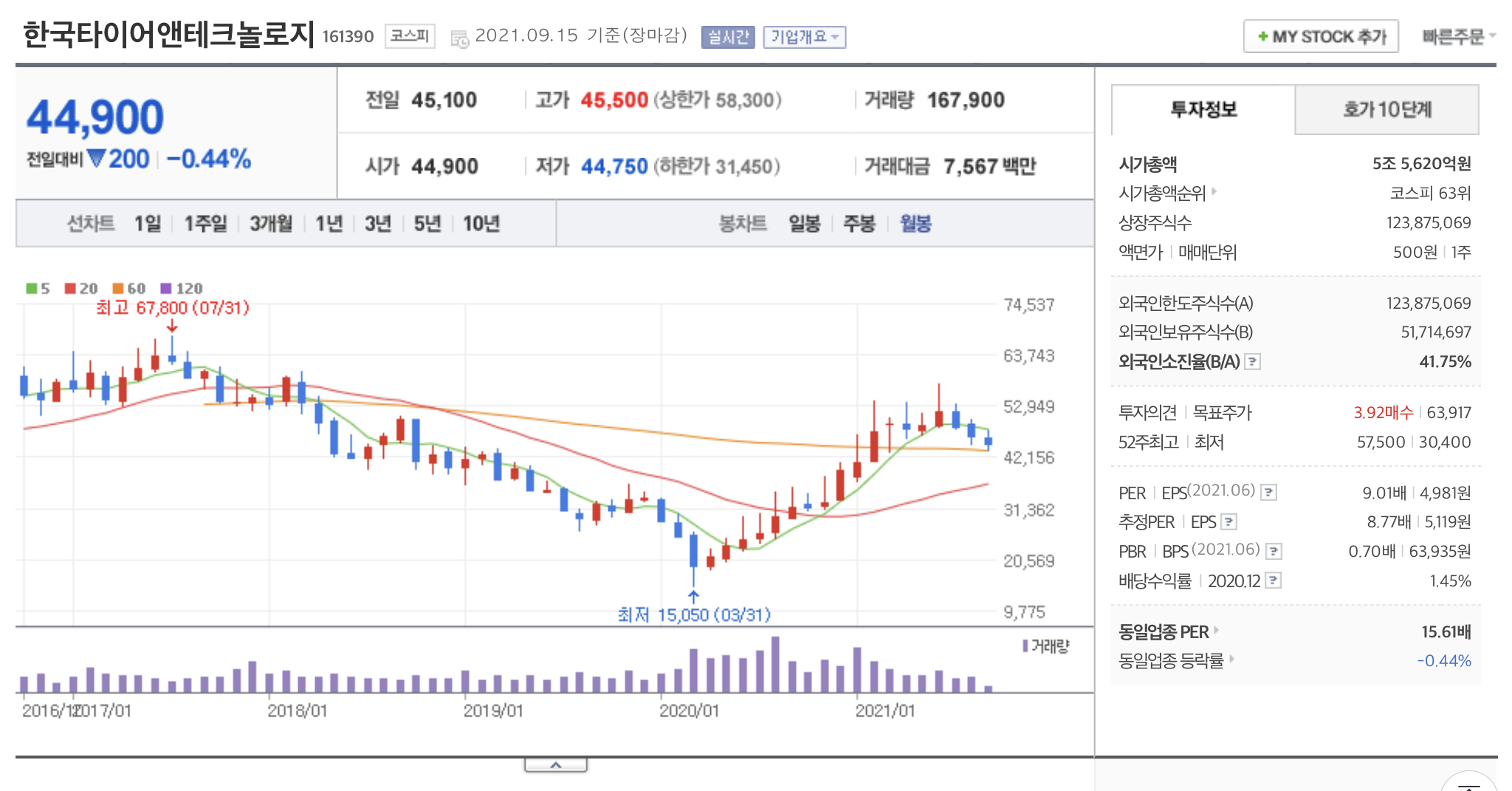Viewport: 1512px width, 791px height.
Task: Select 3년 line chart period
Action: (378, 223)
